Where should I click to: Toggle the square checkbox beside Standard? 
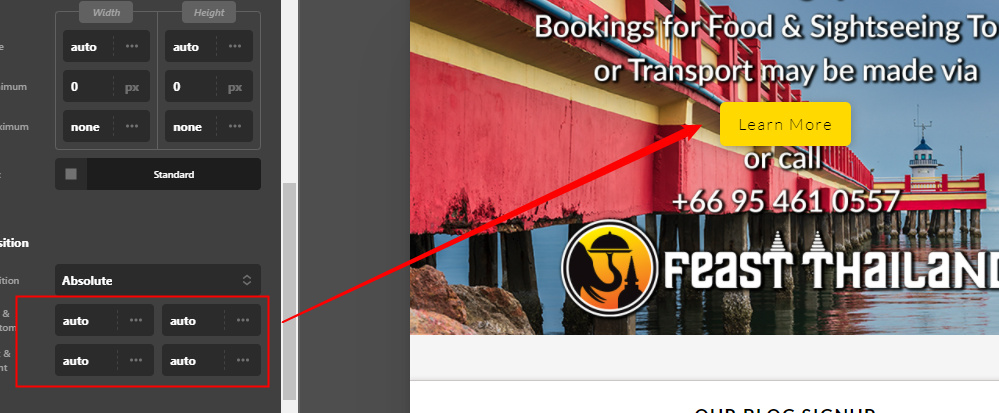click(x=71, y=174)
